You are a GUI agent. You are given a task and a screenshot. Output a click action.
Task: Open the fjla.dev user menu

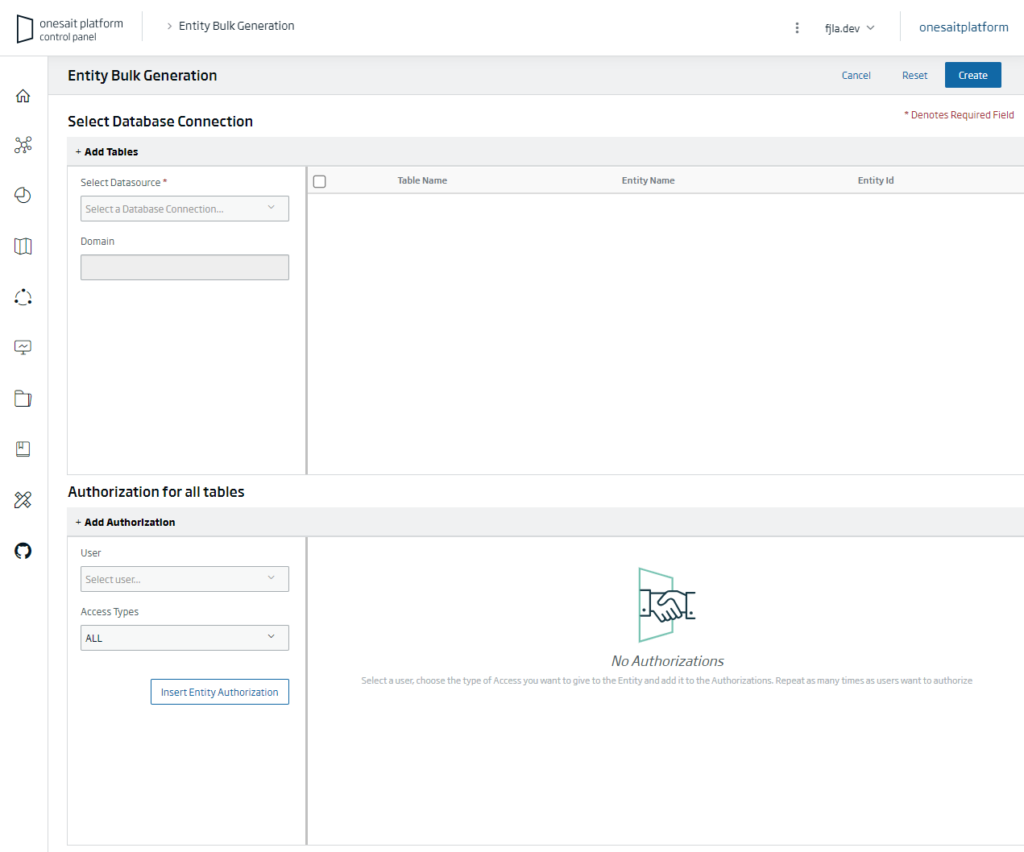[x=849, y=28]
